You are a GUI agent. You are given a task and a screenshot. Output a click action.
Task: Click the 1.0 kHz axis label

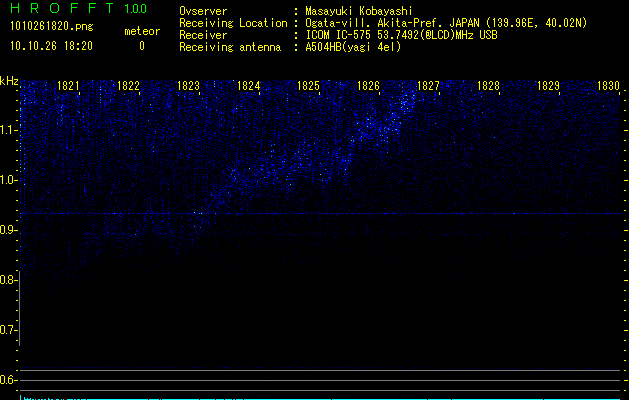(9, 180)
